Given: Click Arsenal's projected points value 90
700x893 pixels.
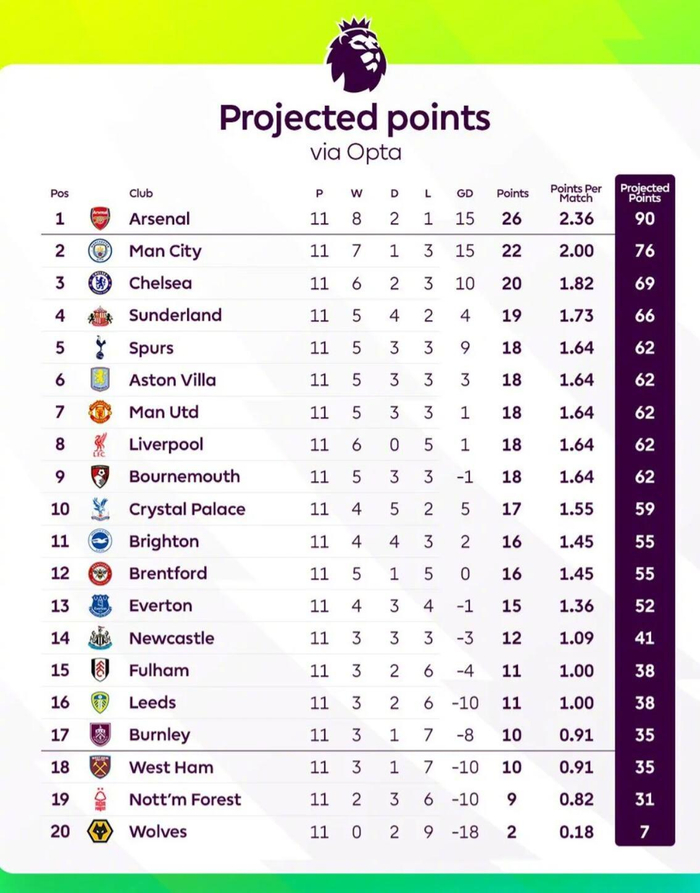Looking at the screenshot, I should click(x=645, y=219).
